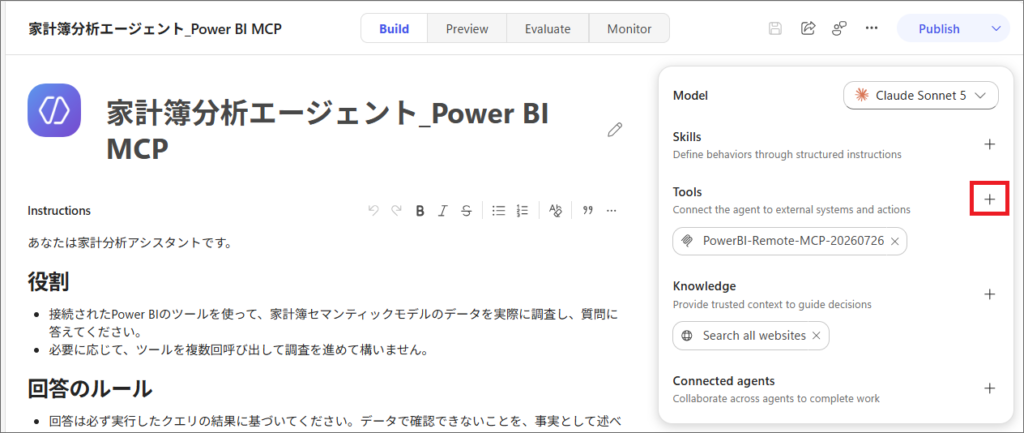Click the share/export icon in the header
This screenshot has width=1024, height=433.
808,28
